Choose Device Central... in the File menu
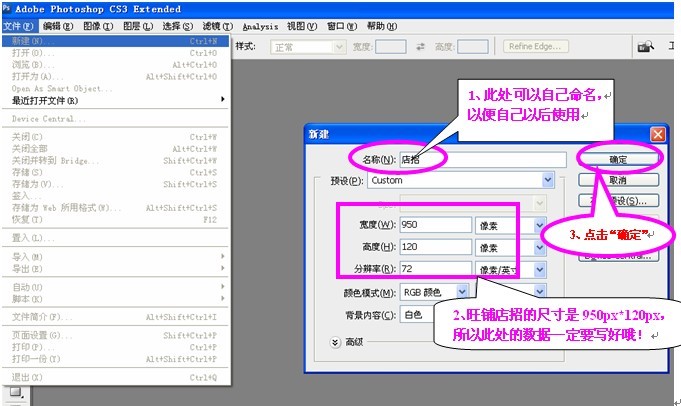This screenshot has width=681, height=406. coord(116,119)
